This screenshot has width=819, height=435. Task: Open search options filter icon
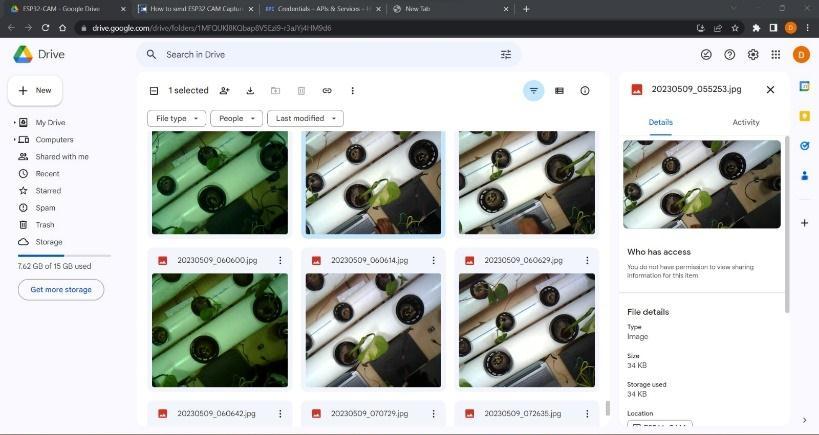[x=506, y=54]
